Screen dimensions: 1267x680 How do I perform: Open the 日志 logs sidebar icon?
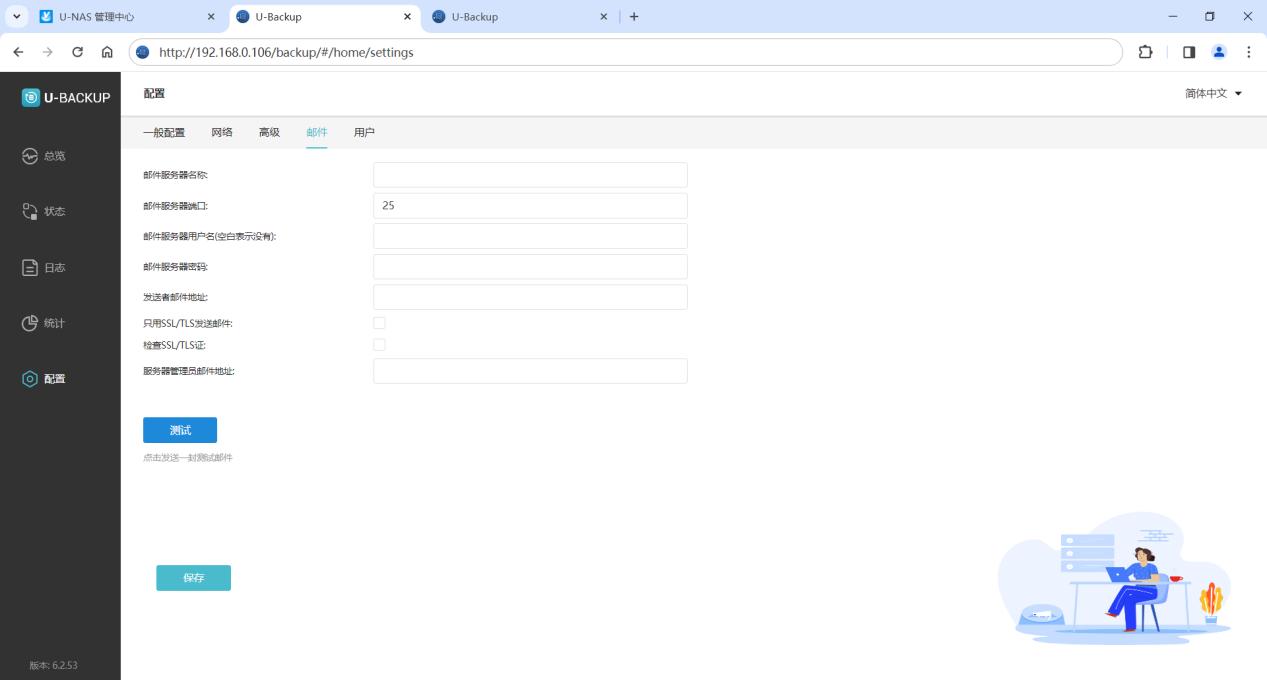(31, 267)
